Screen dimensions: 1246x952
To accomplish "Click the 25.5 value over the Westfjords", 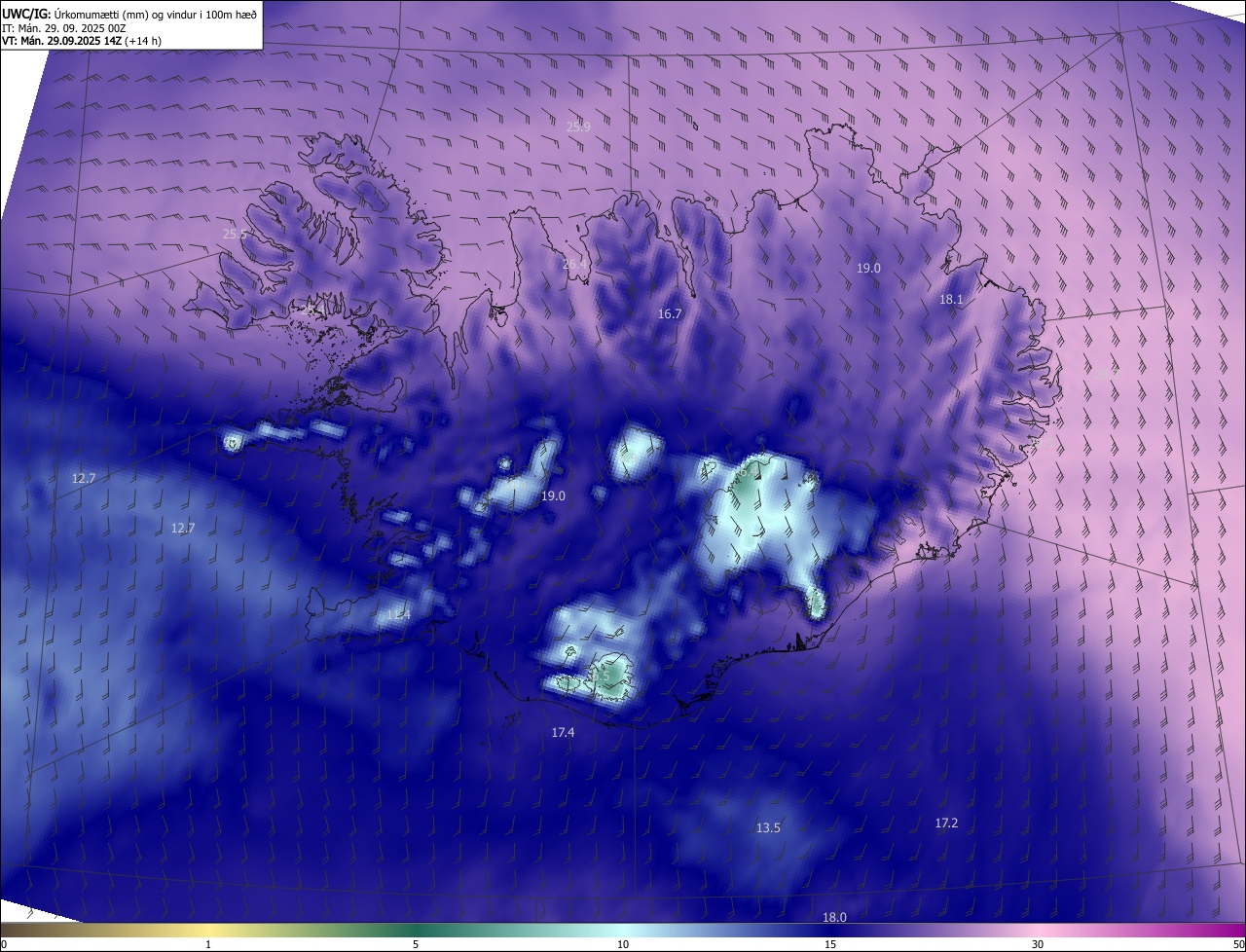I will [x=235, y=234].
